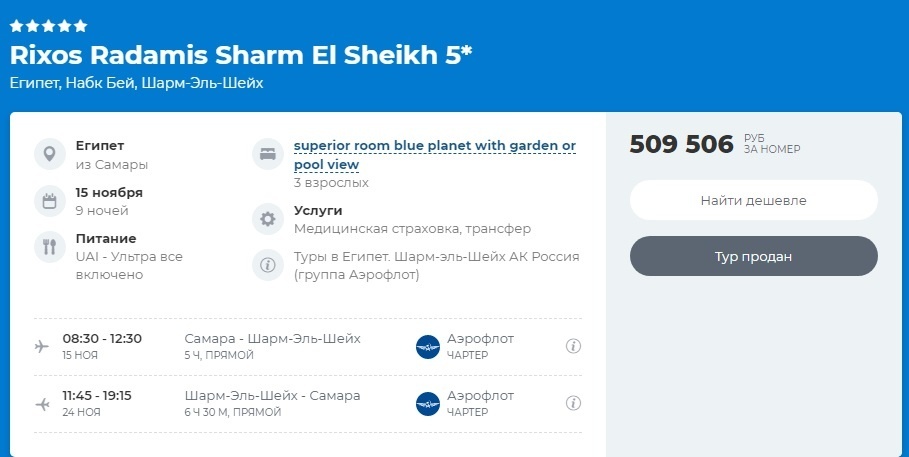Click Aeroflot logo on Шарм-Эль-Шейх - Самара flight

[x=428, y=404]
